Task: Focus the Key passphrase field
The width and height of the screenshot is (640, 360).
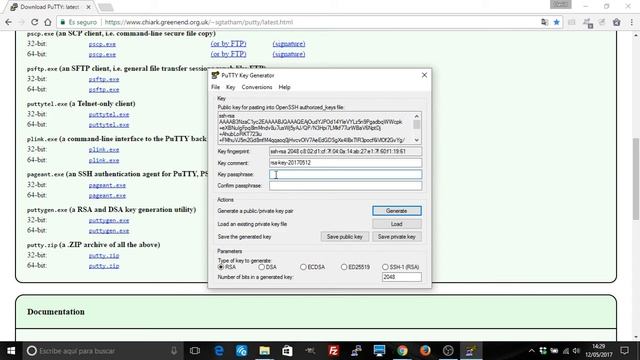Action: [x=345, y=174]
